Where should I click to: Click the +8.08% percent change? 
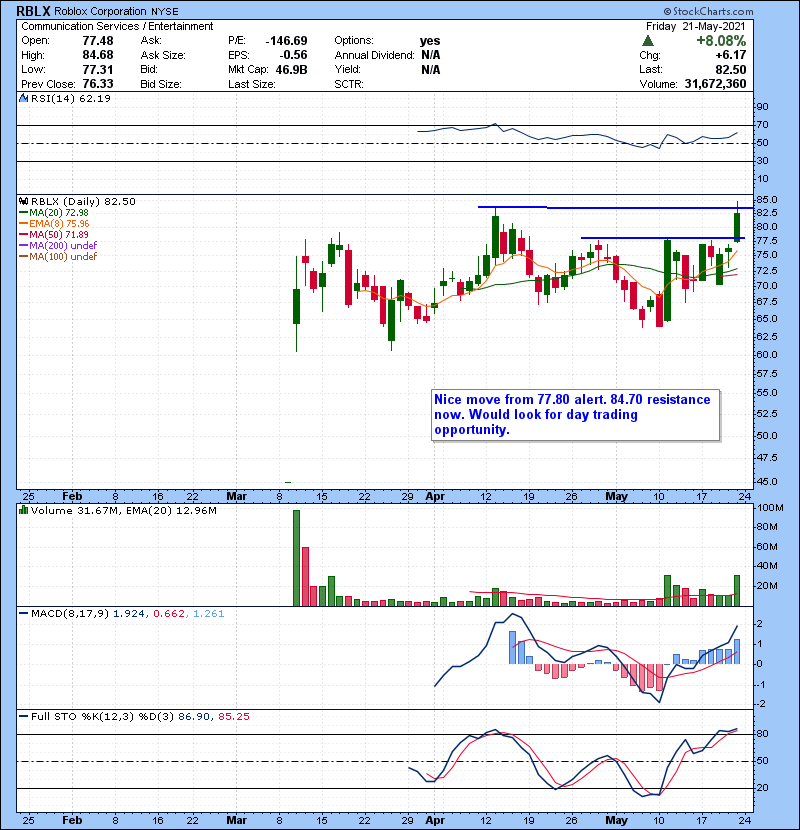point(721,41)
